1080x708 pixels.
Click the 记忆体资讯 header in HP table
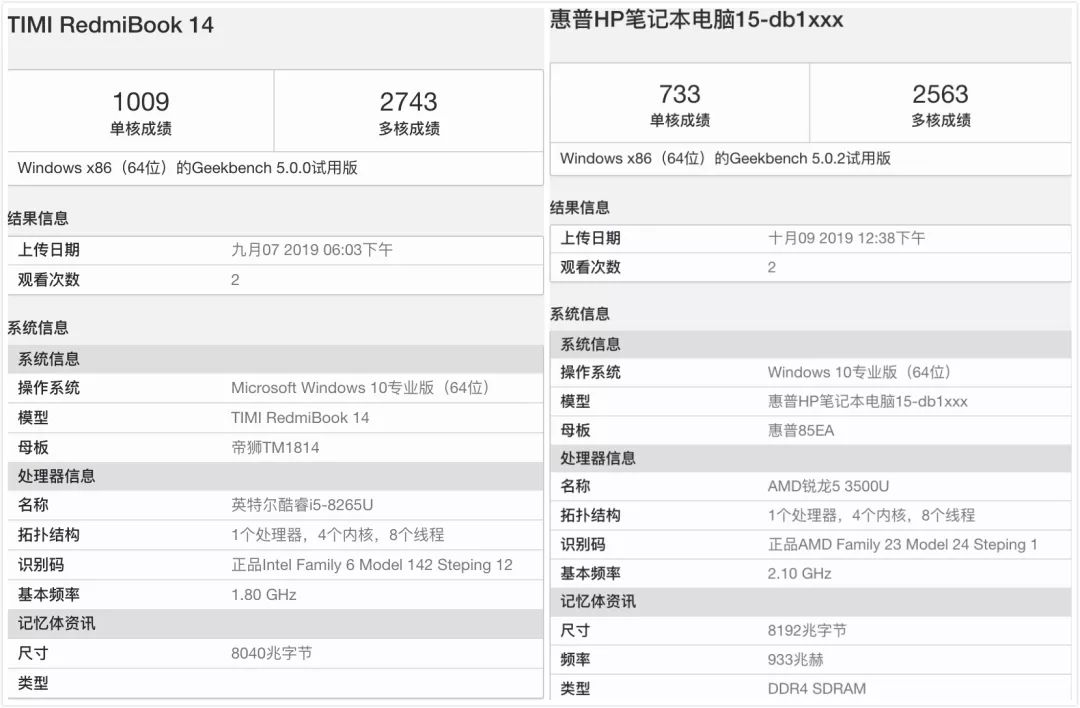tap(598, 601)
